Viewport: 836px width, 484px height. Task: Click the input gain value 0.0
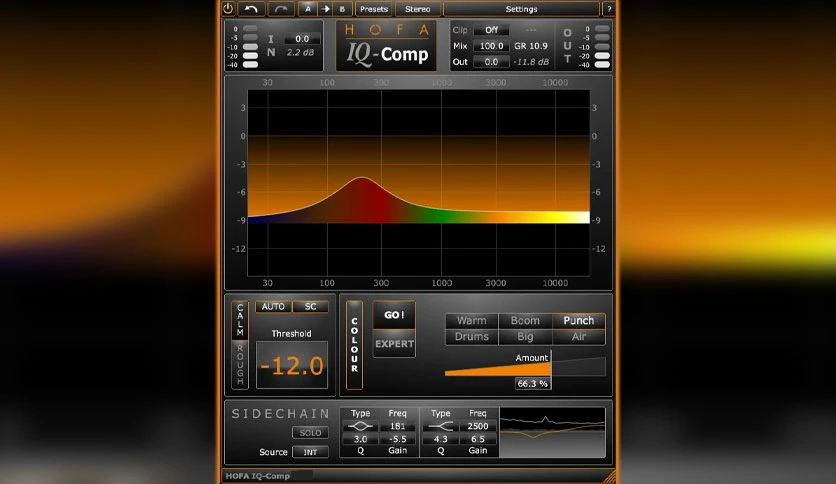point(302,38)
